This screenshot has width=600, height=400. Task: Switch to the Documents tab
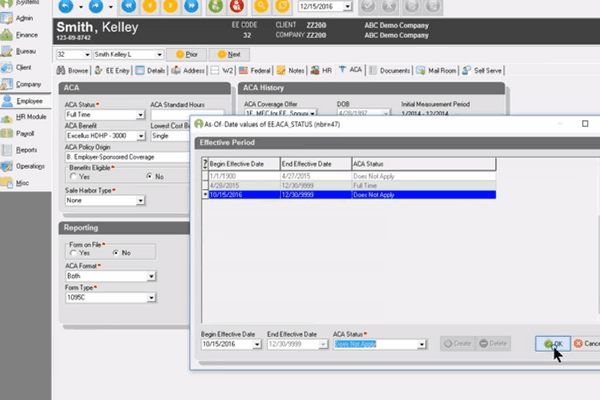[x=390, y=70]
